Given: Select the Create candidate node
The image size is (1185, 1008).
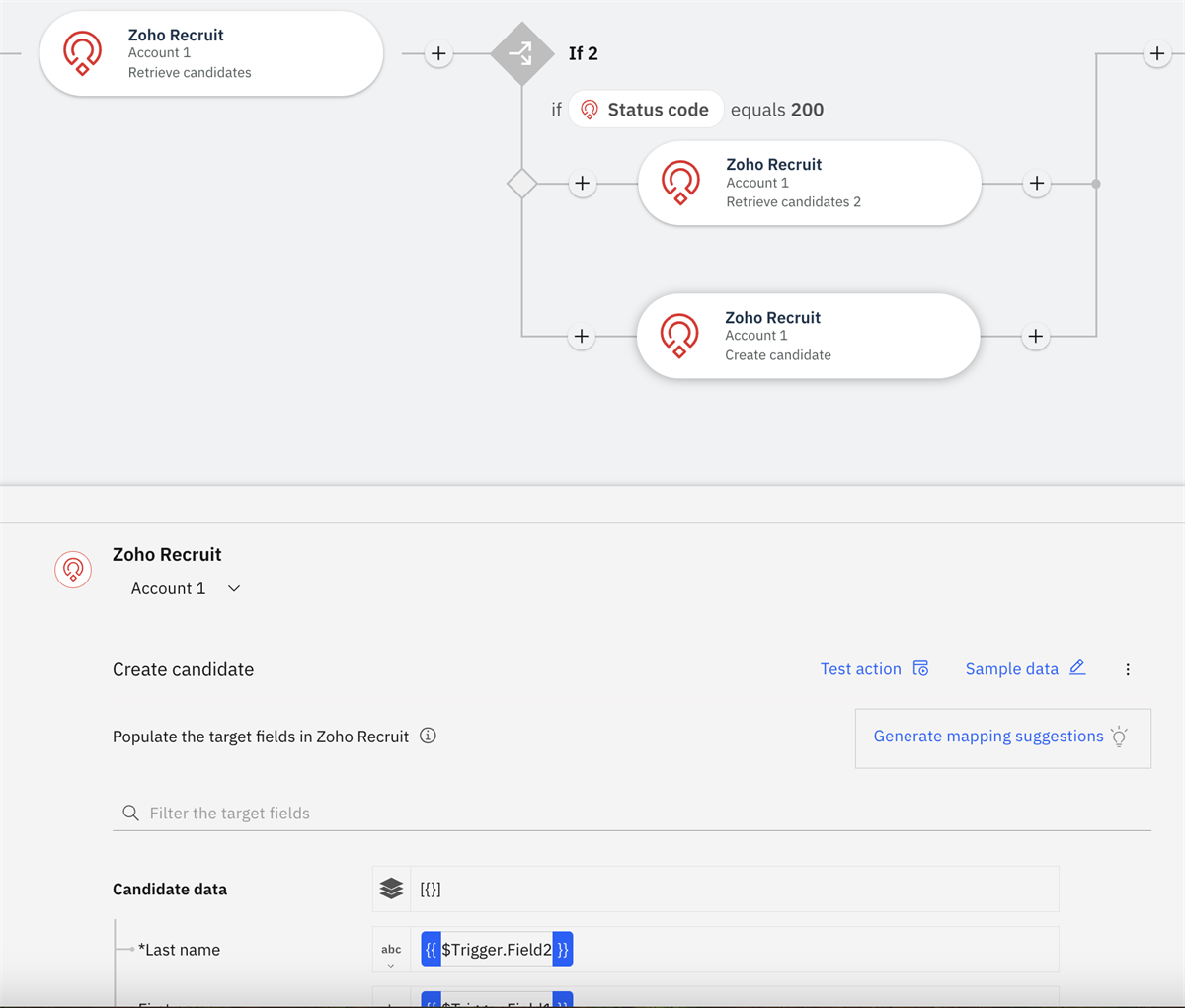Looking at the screenshot, I should [809, 336].
